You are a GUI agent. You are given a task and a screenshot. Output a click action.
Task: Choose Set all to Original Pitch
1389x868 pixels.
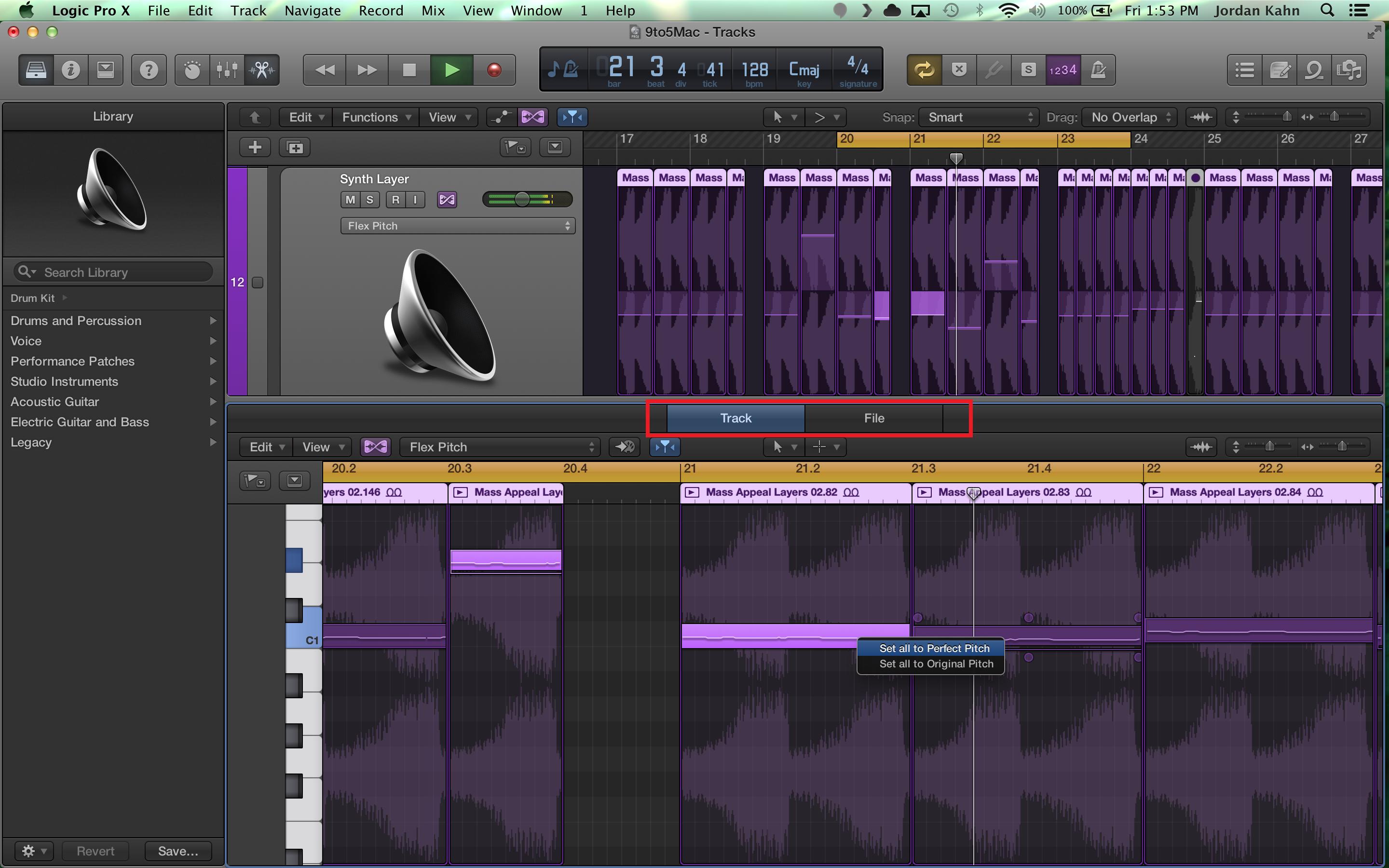click(x=936, y=664)
